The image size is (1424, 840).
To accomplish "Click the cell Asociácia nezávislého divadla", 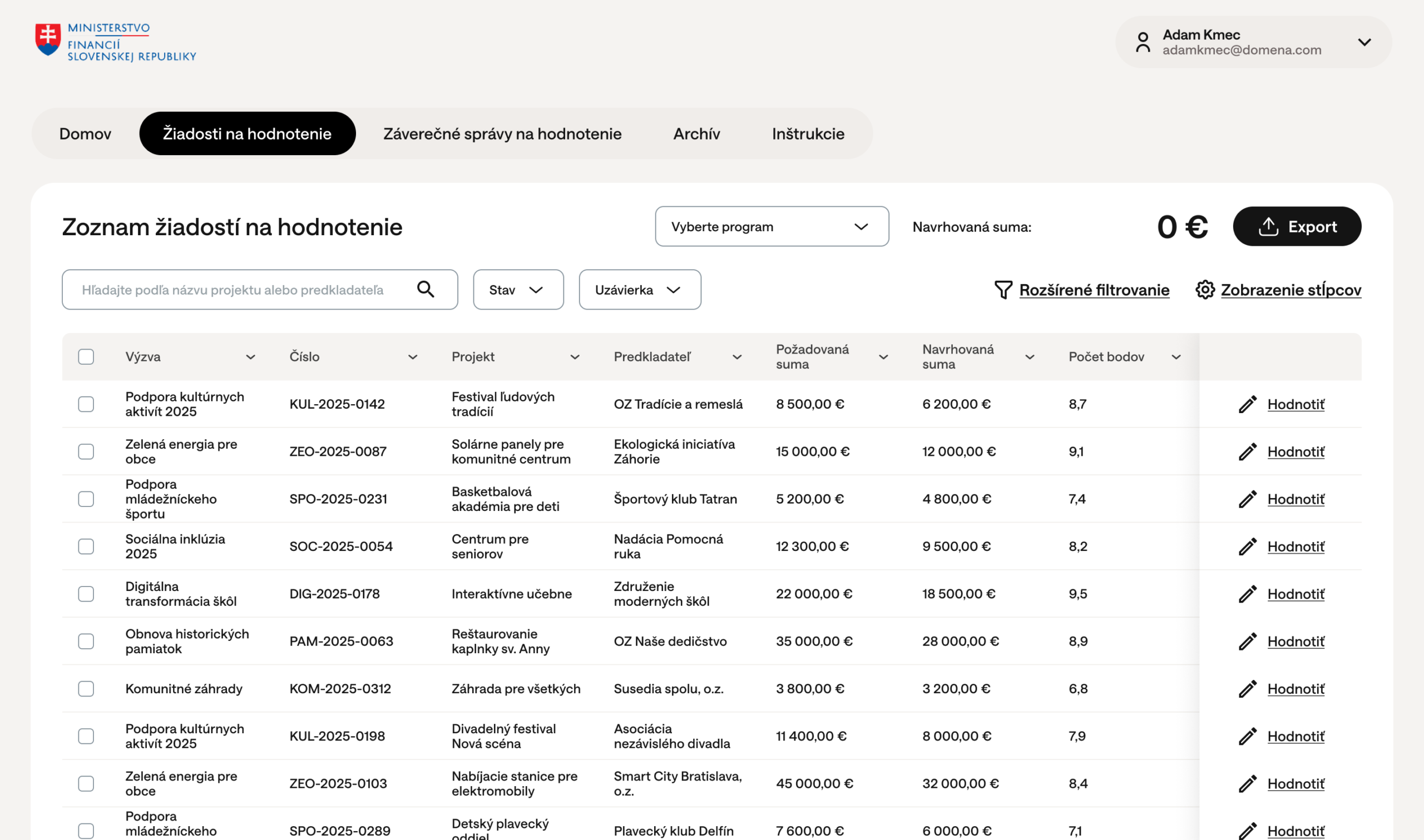I will (x=671, y=737).
